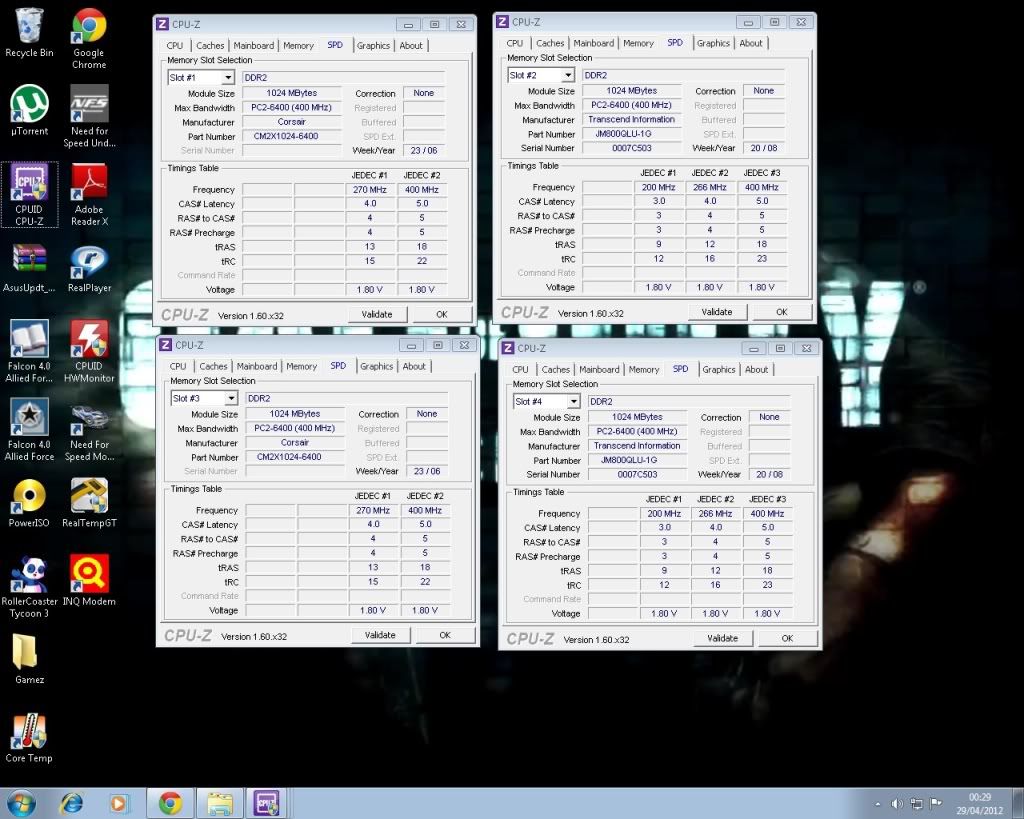Click the 23 / 06 week/year in Slot #1 window
This screenshot has width=1024, height=819.
[x=424, y=150]
